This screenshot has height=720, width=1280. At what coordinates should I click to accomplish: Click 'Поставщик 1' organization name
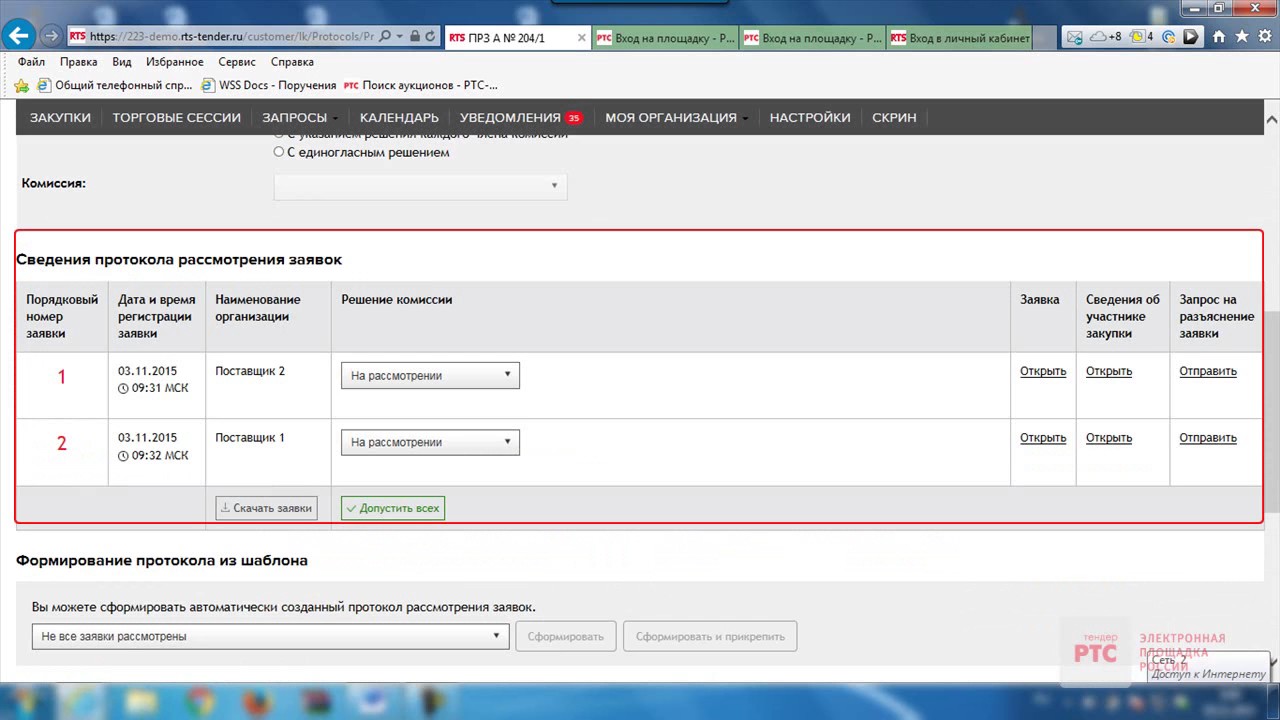tap(250, 438)
